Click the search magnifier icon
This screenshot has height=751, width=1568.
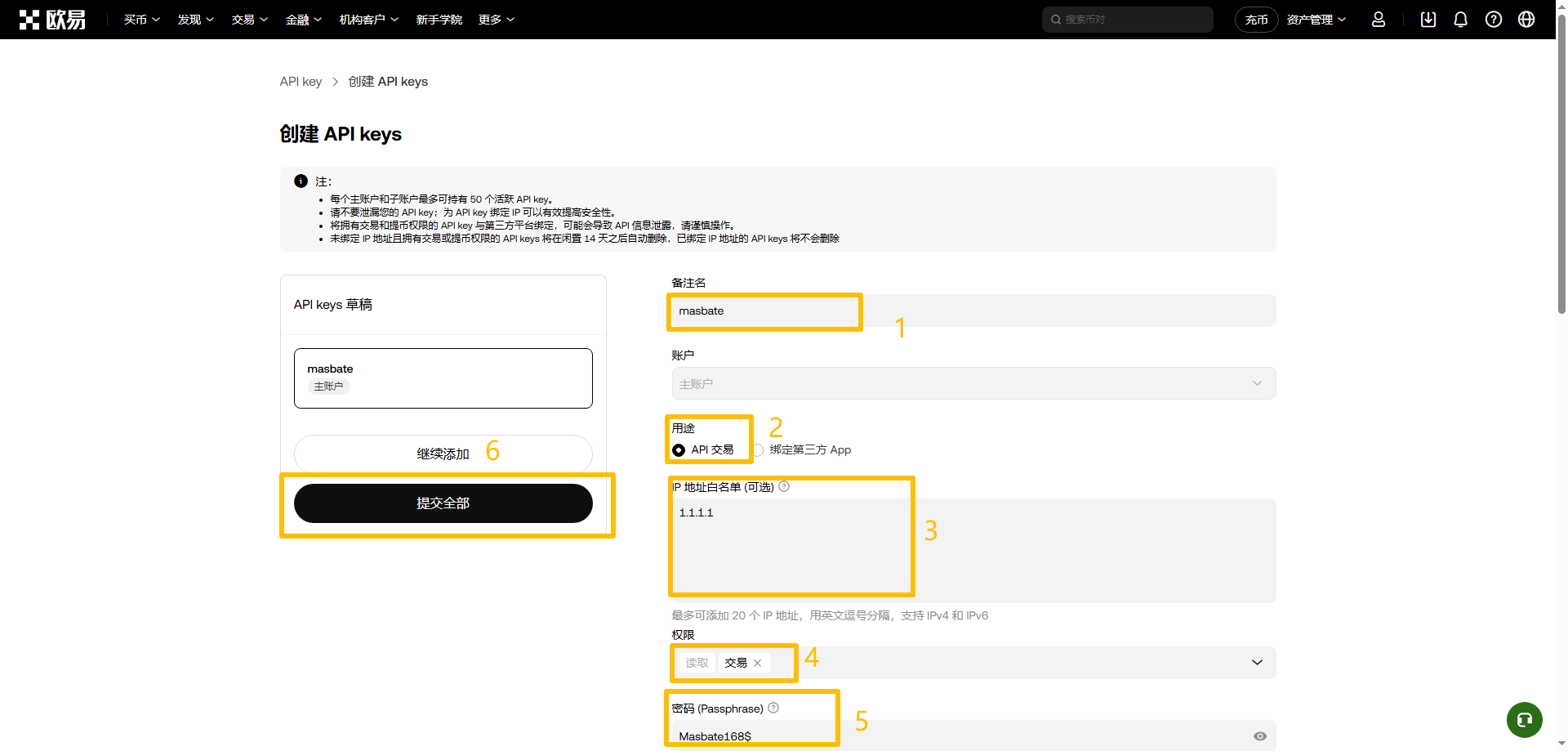1056,20
